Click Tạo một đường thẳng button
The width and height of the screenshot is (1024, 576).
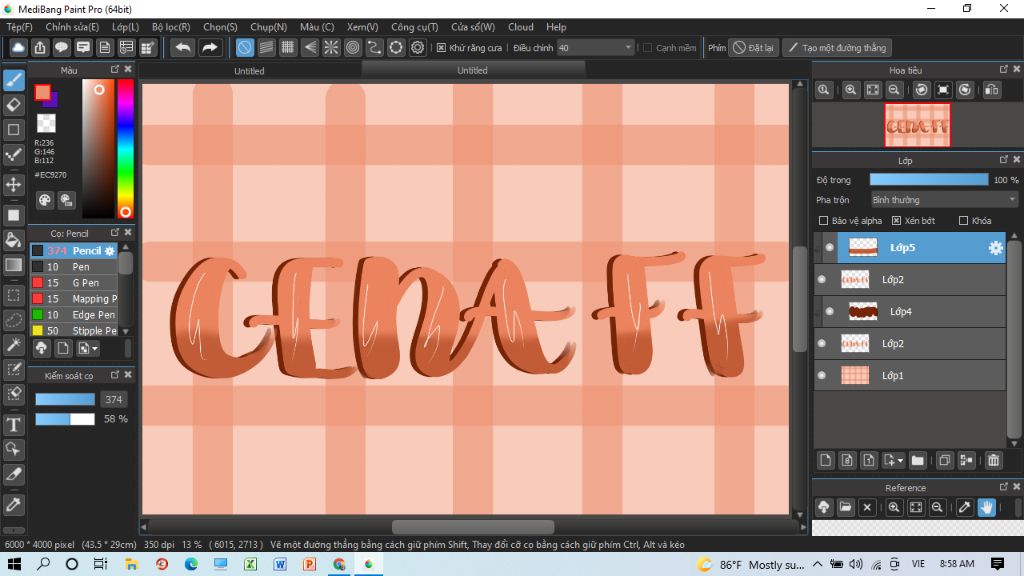pyautogui.click(x=837, y=48)
